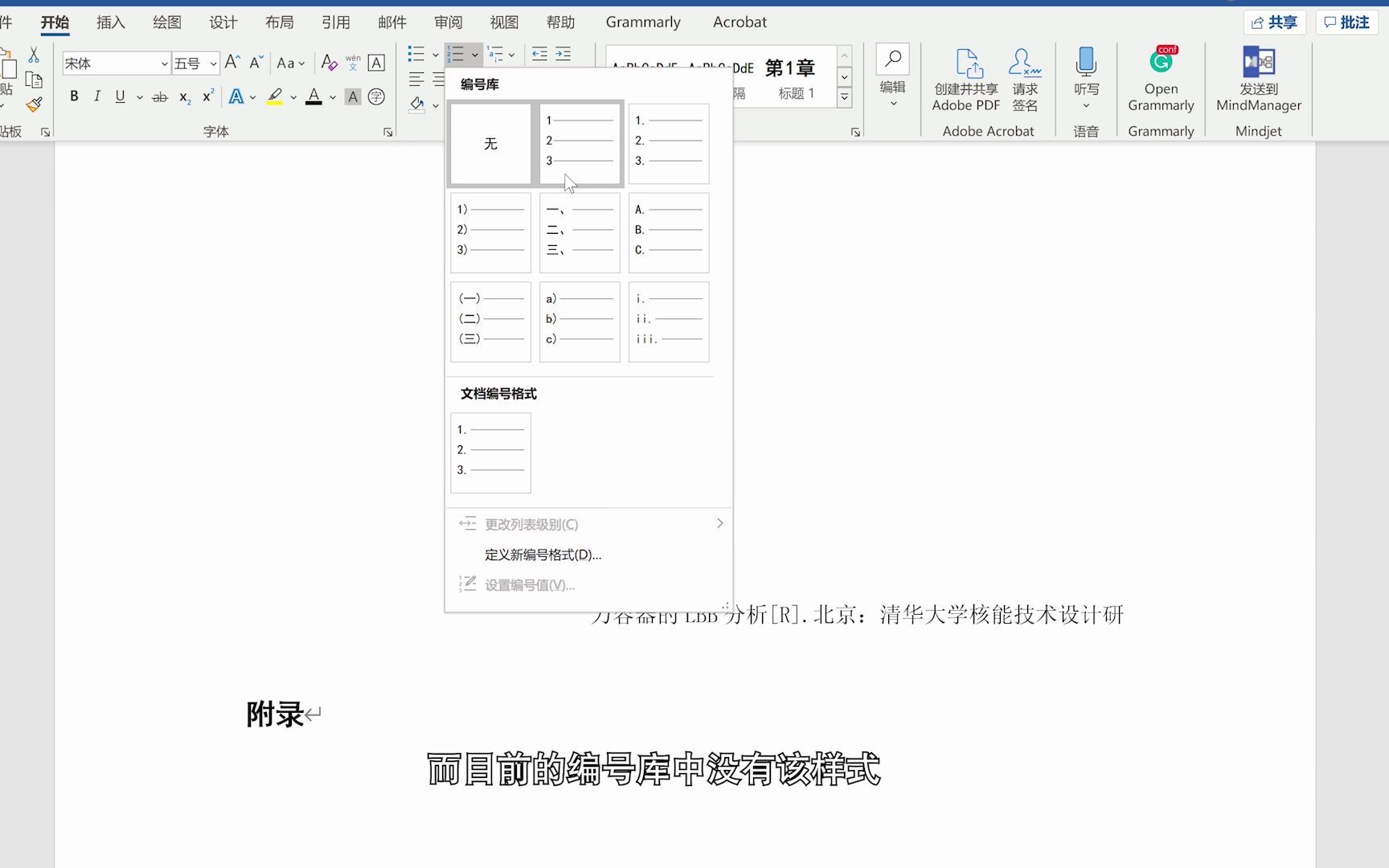Viewport: 1389px width, 868px height.
Task: Select the 1 2 3 plain numbering format
Action: pos(580,144)
